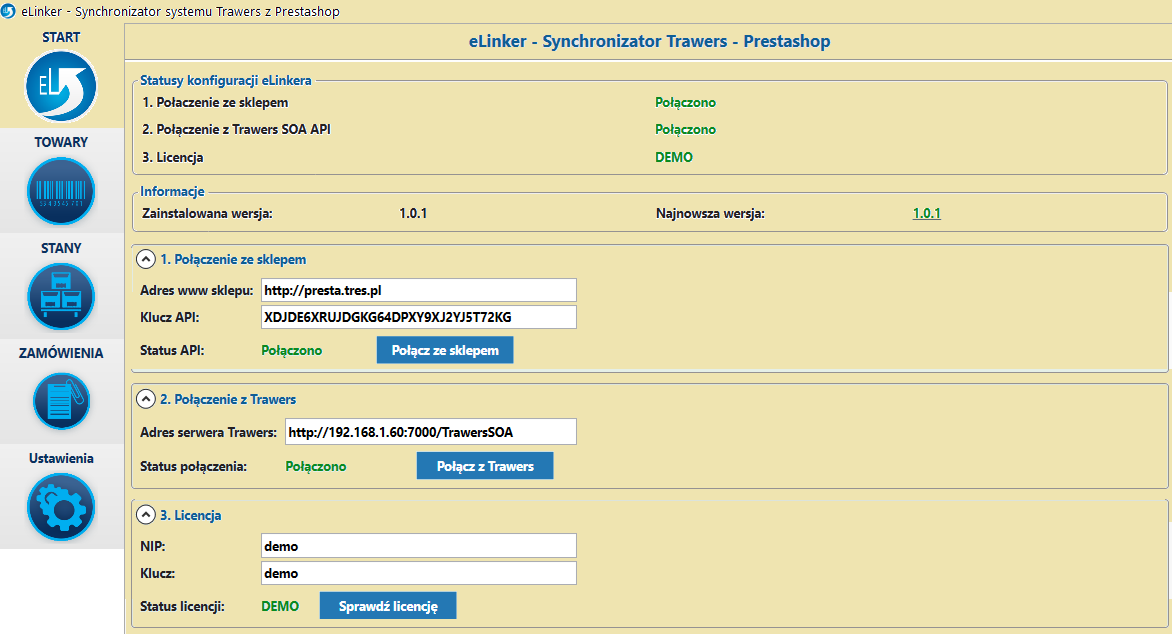Click the 'Sprawdź licencję' button
1173x634 pixels.
(388, 606)
